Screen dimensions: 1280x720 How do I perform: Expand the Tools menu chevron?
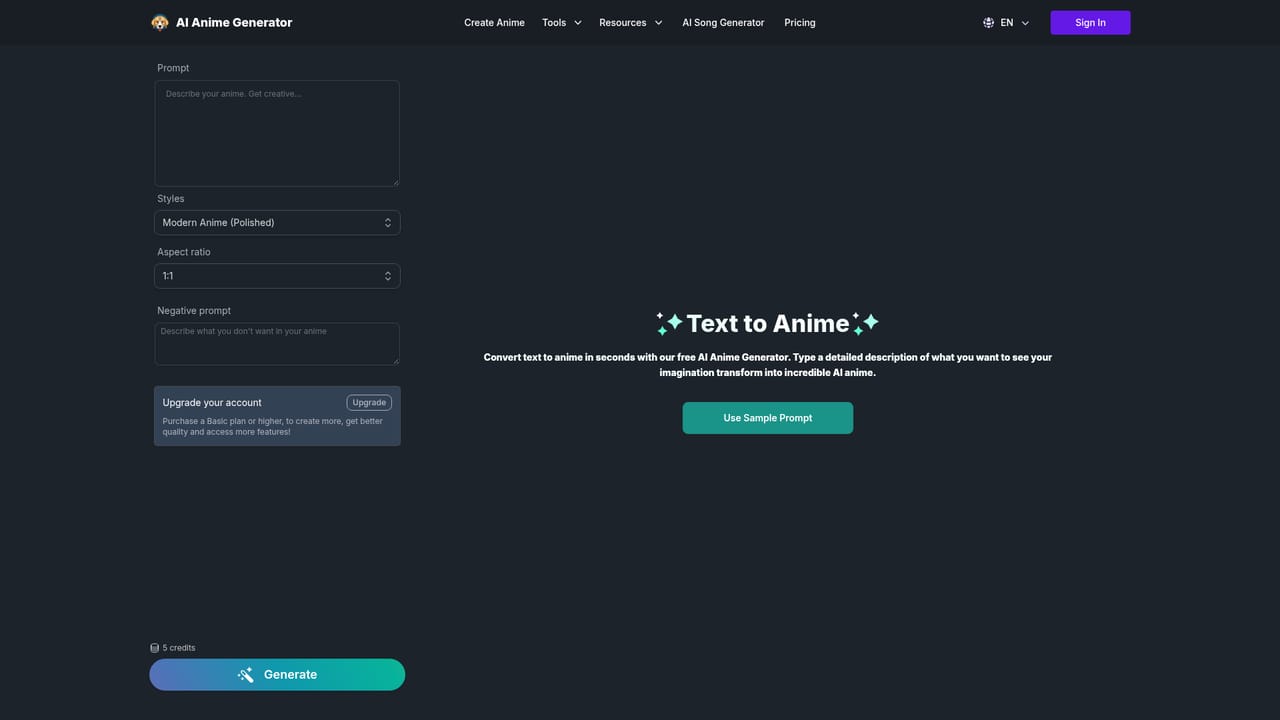pos(578,23)
